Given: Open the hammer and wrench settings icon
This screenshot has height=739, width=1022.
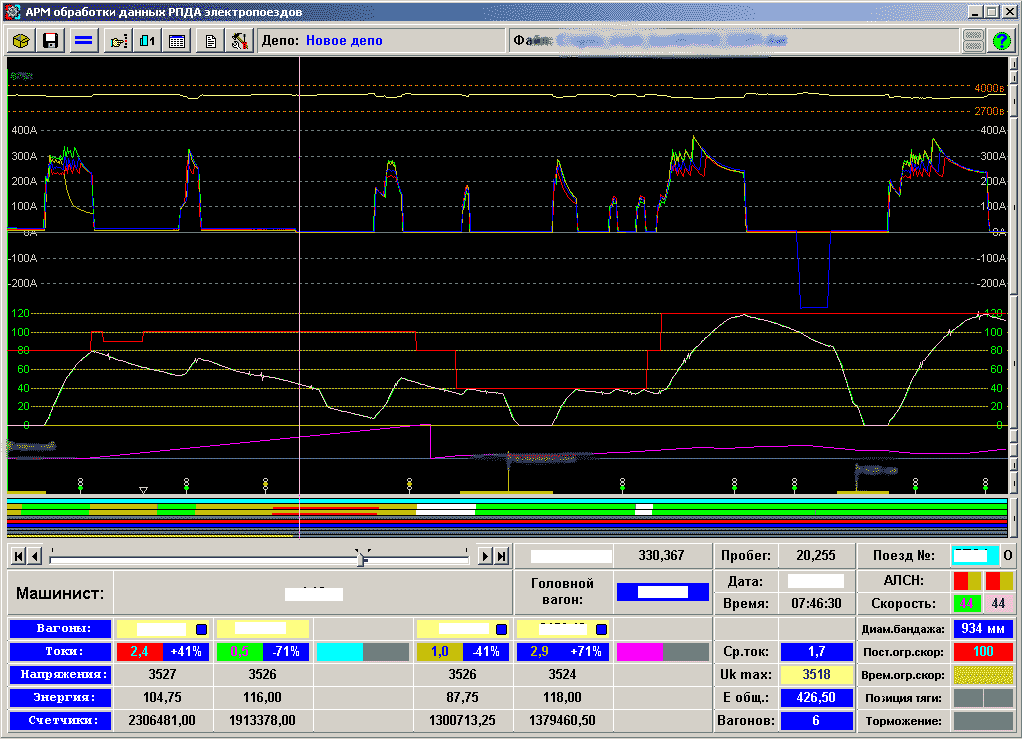Looking at the screenshot, I should (x=240, y=41).
